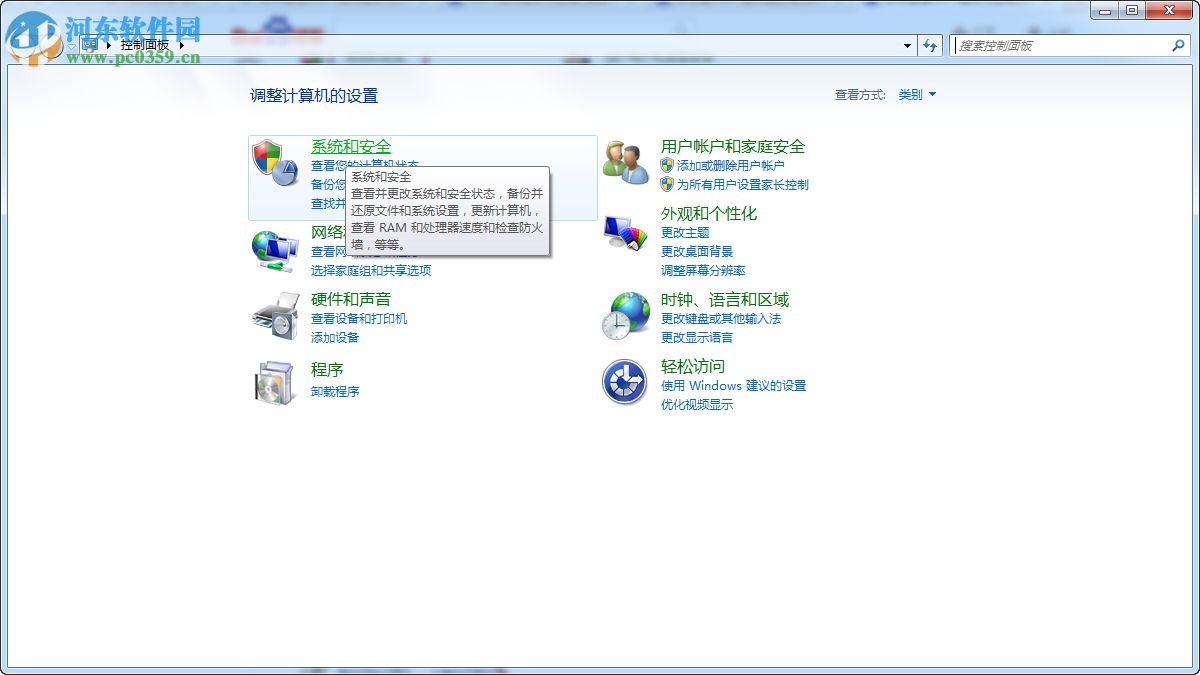Click the refresh button next to address bar
1200x675 pixels.
click(930, 45)
